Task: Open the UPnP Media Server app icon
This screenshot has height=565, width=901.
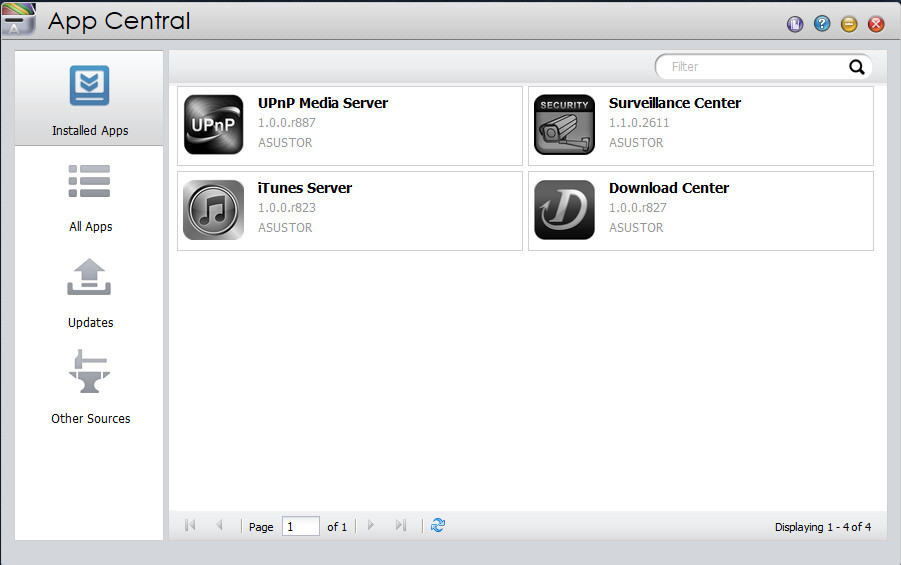Action: tap(213, 125)
